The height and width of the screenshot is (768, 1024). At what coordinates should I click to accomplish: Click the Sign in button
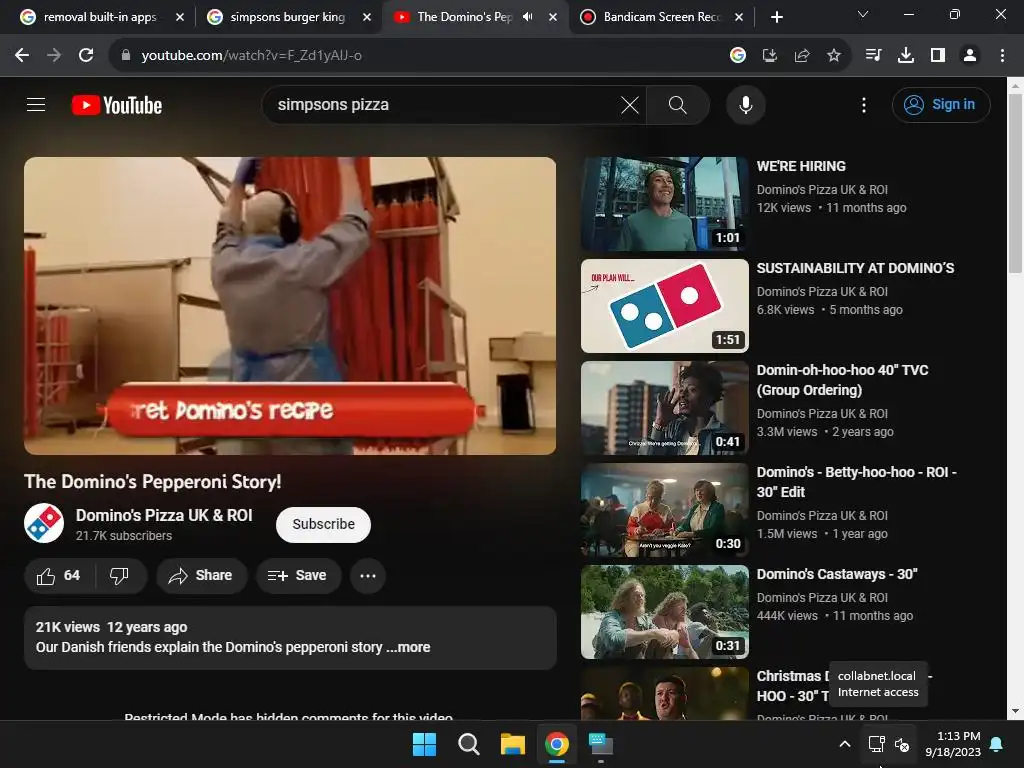pos(941,104)
